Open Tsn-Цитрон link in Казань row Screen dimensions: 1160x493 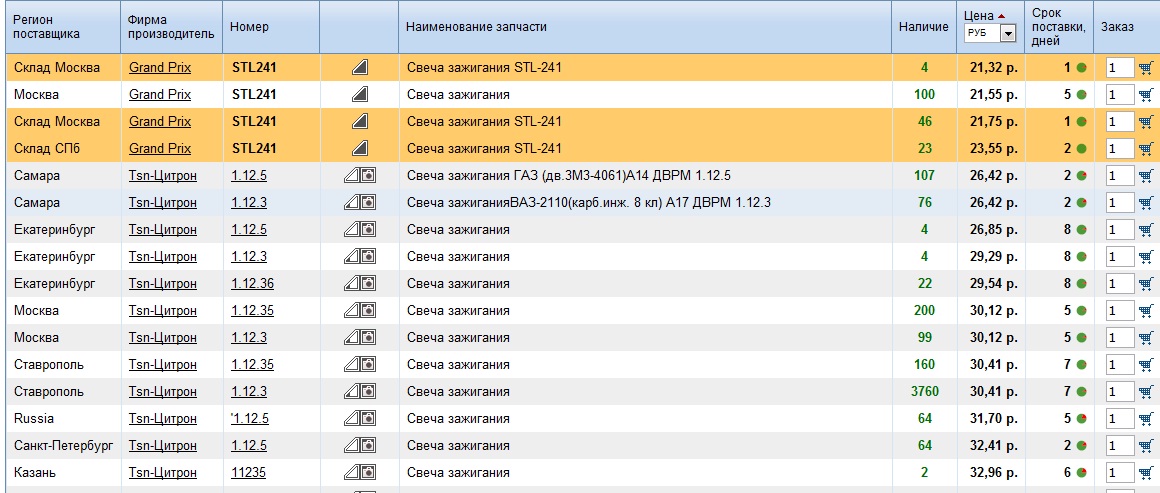163,473
